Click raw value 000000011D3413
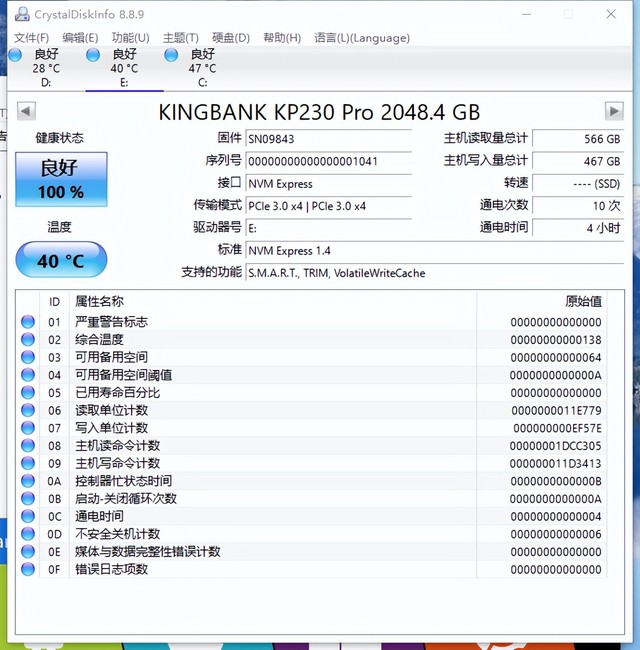The width and height of the screenshot is (640, 650). pyautogui.click(x=555, y=463)
